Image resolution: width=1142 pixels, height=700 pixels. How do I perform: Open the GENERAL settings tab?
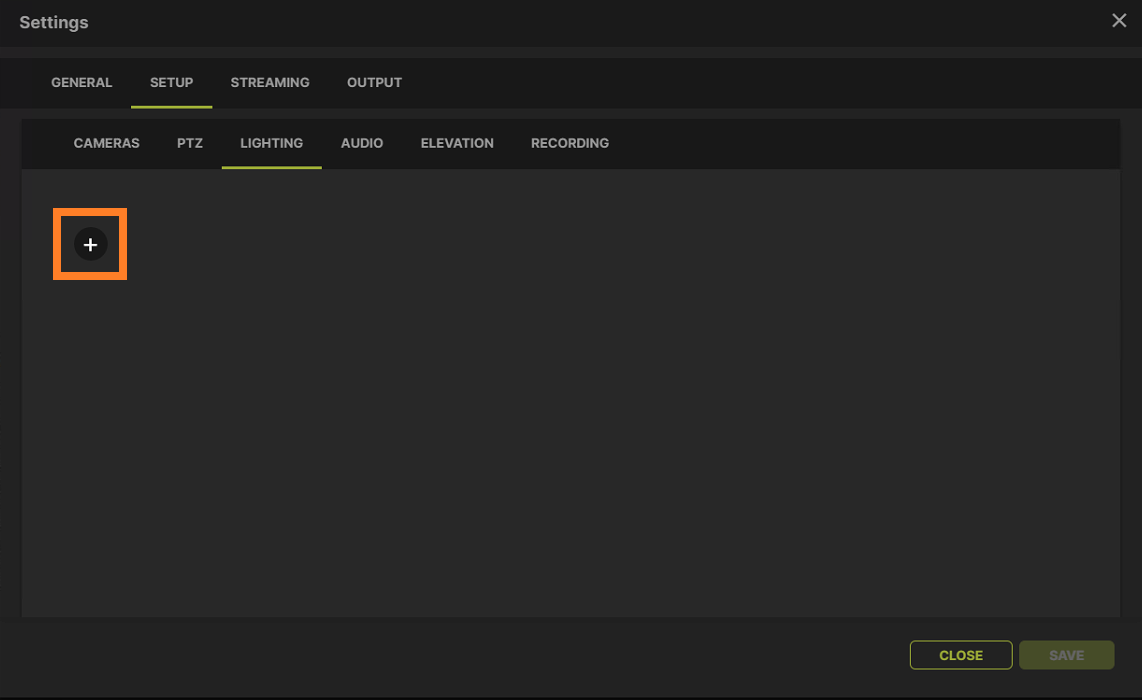pos(82,82)
